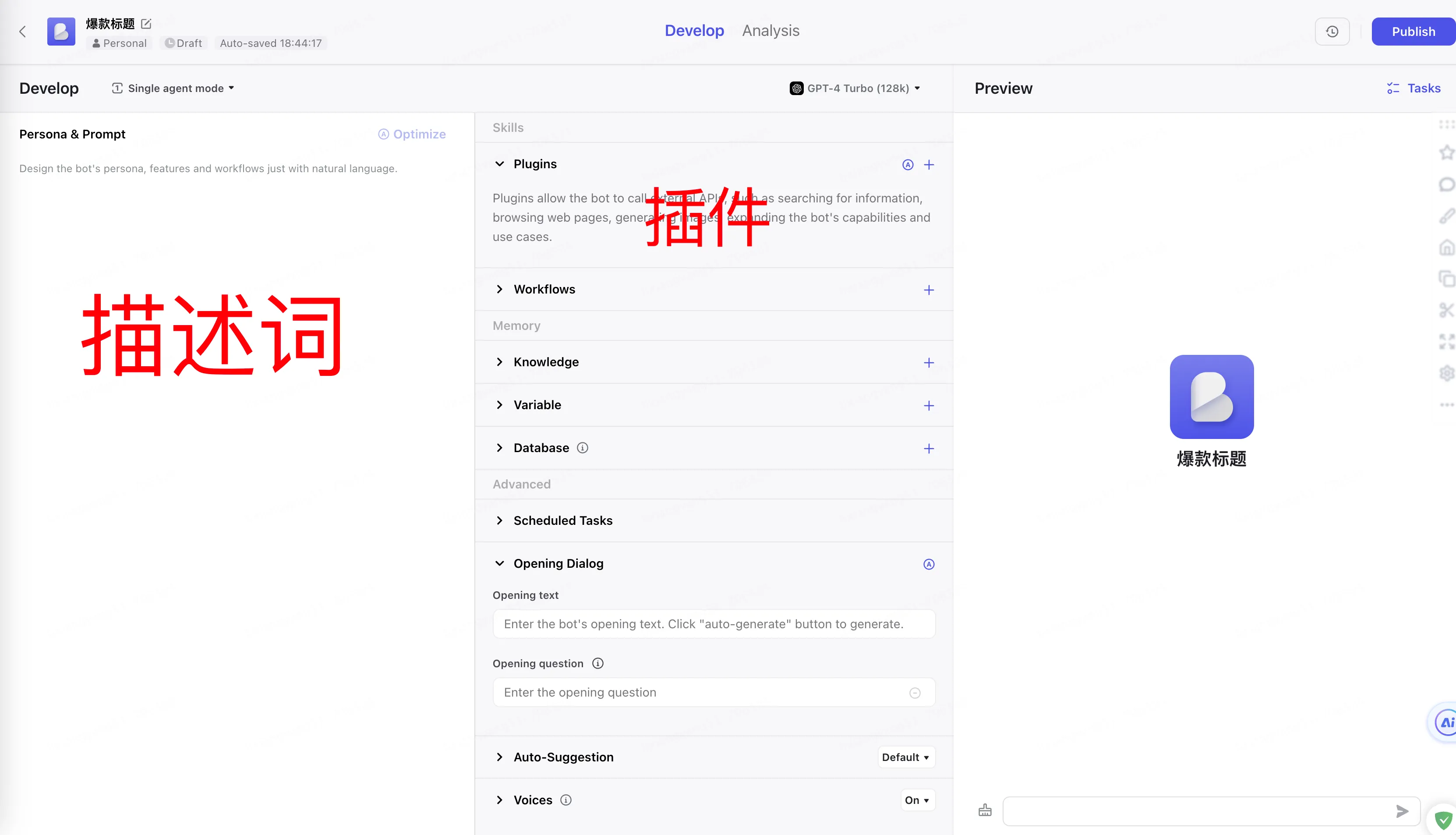Click the Auto-saved 18:44:17 label

(x=271, y=43)
